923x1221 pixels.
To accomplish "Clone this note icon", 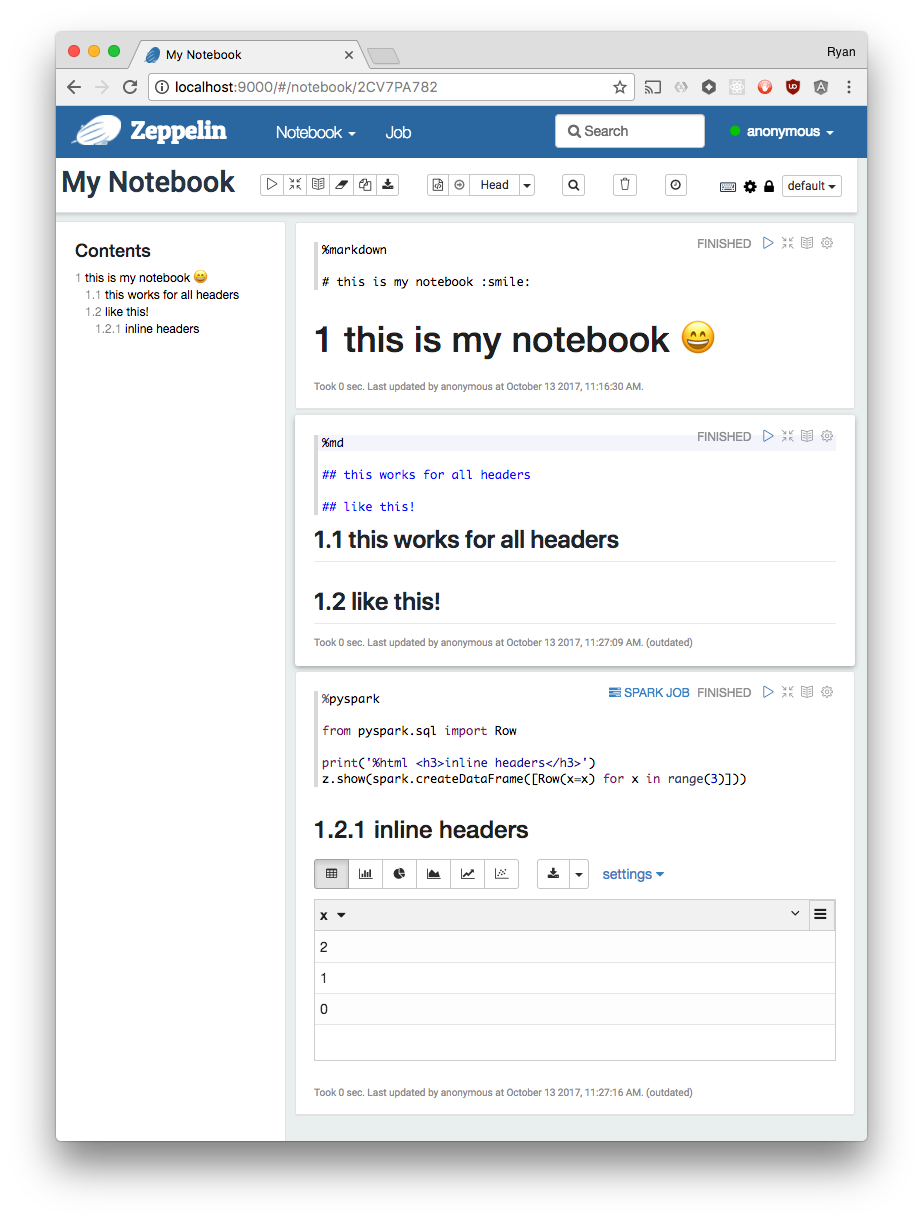I will click(x=365, y=185).
